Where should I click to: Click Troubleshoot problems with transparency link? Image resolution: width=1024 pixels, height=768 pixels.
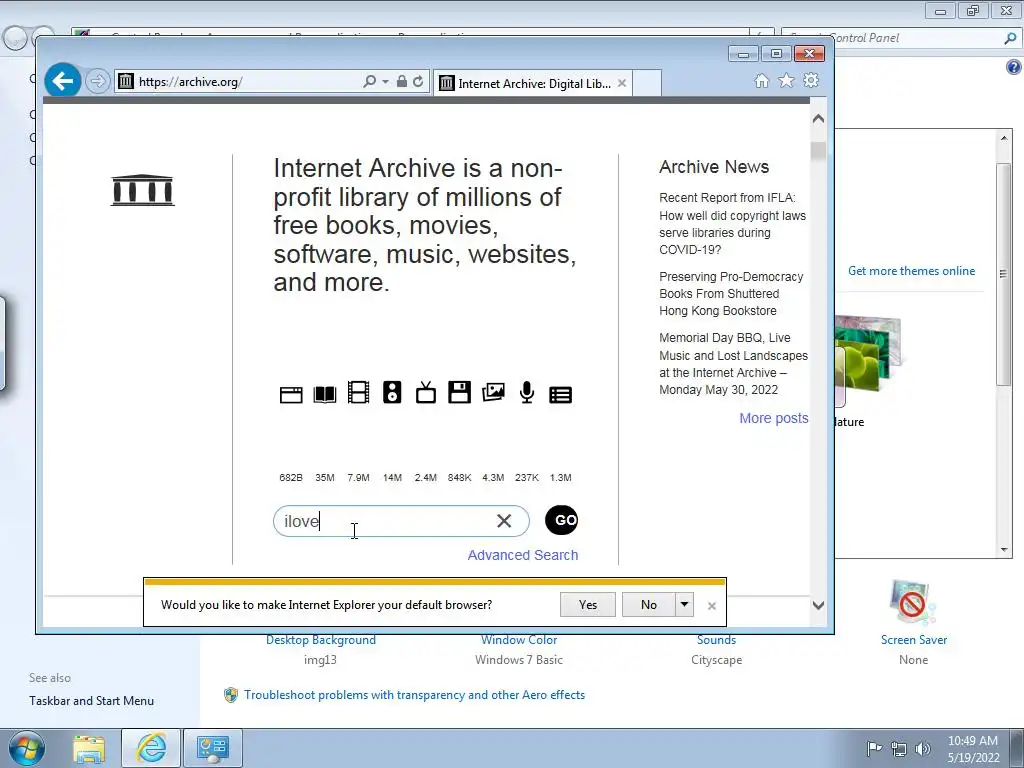coord(414,695)
